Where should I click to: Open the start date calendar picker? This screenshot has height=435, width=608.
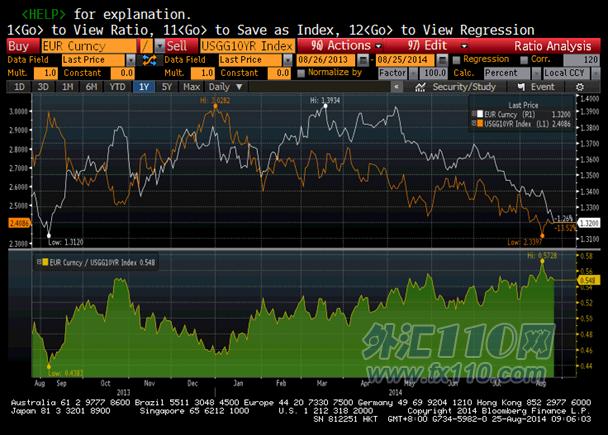point(363,60)
